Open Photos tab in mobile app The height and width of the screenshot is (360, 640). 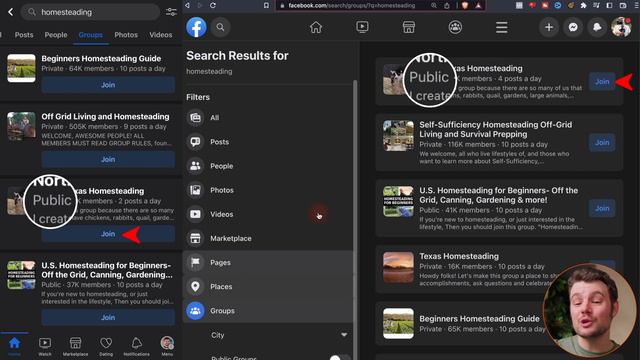click(126, 35)
